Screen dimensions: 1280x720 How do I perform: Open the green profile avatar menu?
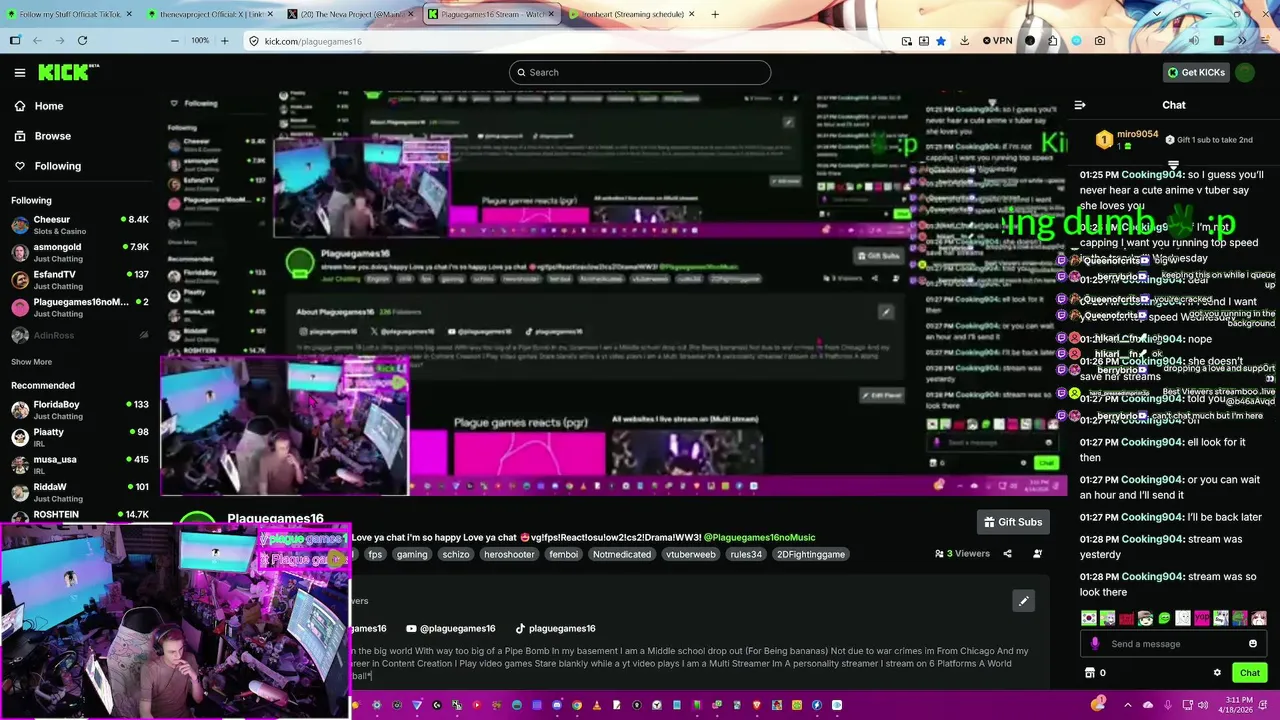[x=1245, y=72]
